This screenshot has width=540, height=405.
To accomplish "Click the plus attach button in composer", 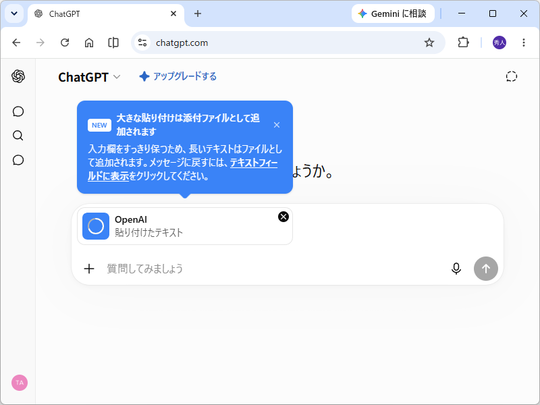I will tap(89, 269).
